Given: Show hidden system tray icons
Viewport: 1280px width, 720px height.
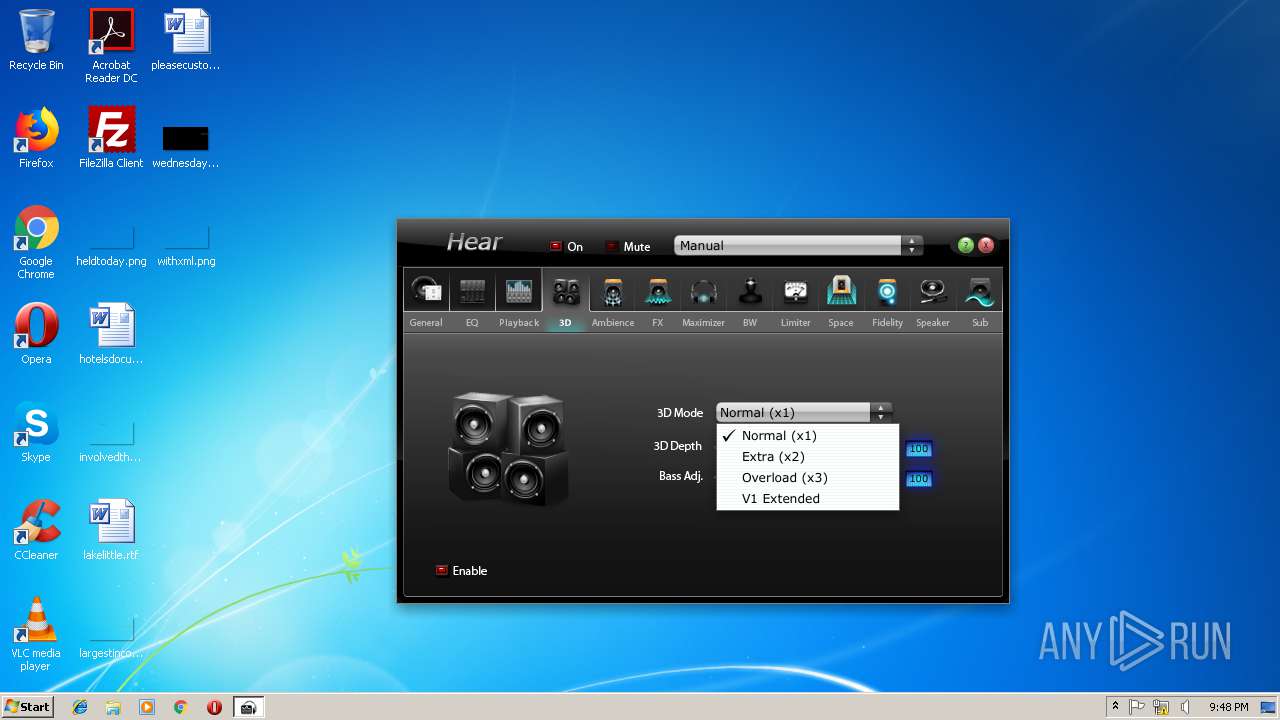Looking at the screenshot, I should tap(1115, 707).
